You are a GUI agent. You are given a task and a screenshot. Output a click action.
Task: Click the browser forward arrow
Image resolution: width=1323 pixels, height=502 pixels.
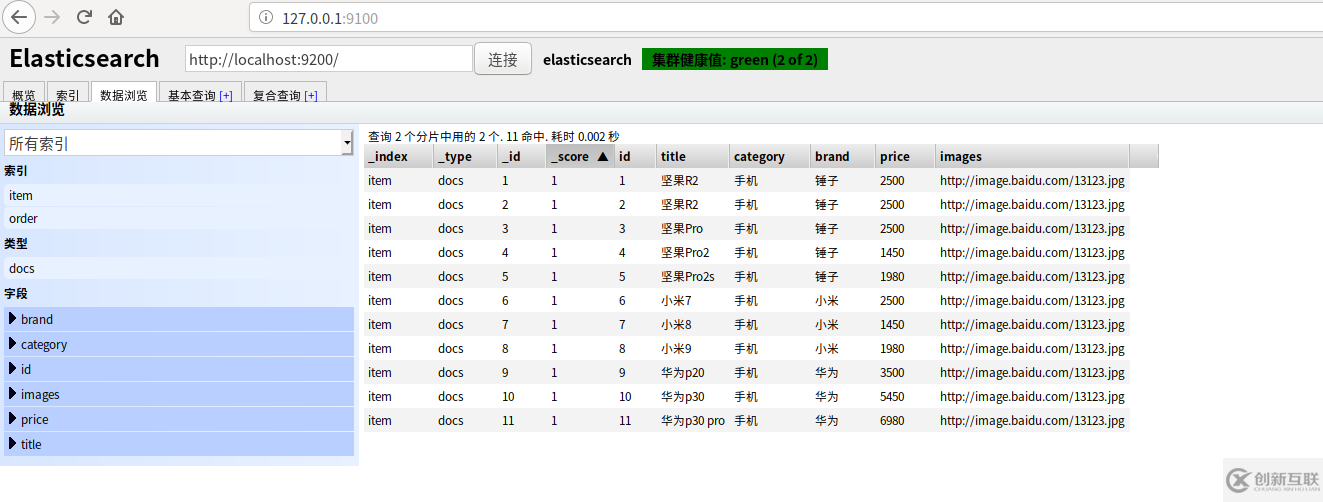coord(52,17)
